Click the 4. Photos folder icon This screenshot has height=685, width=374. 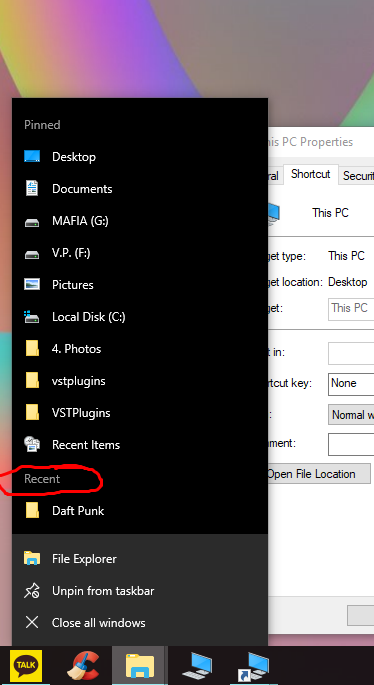coord(32,348)
